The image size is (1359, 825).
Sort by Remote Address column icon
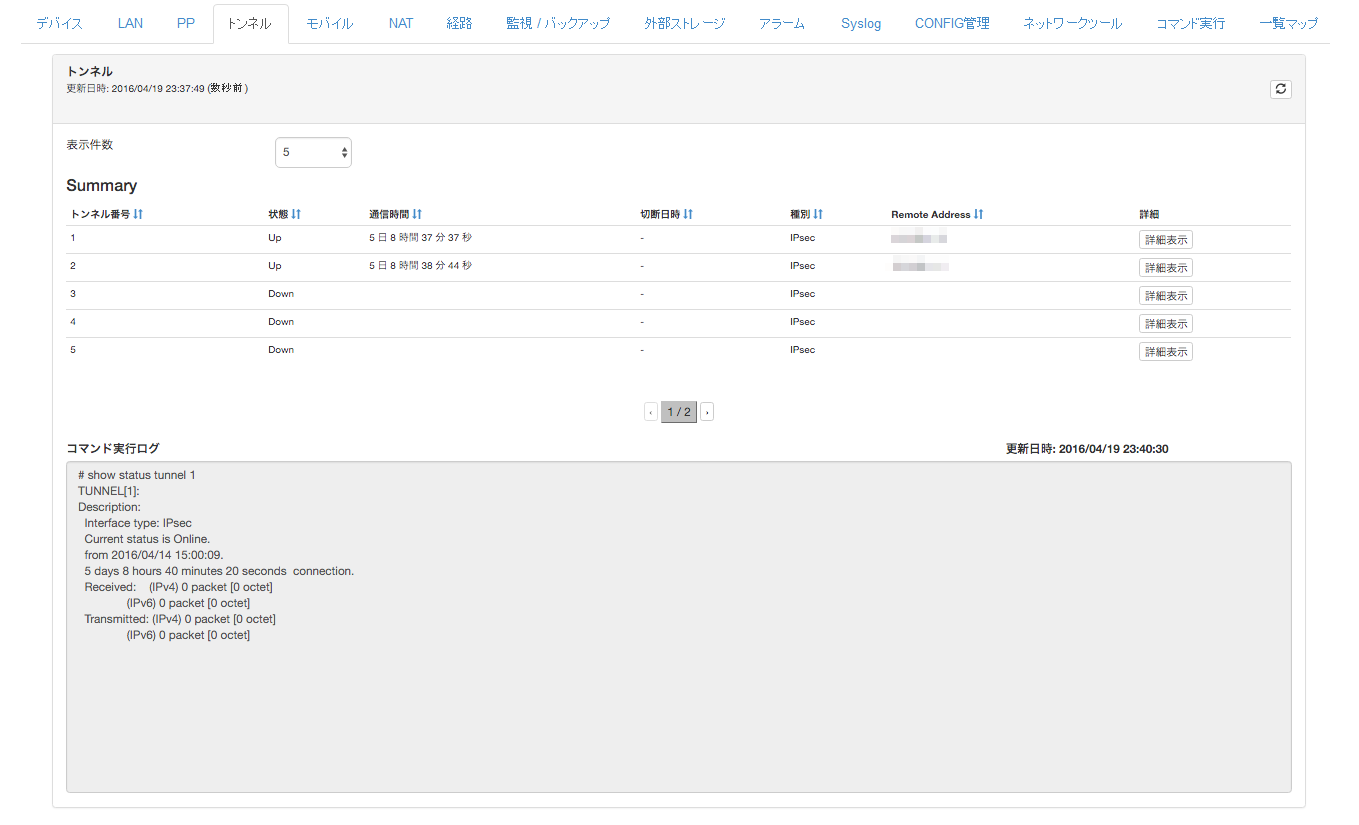[979, 214]
